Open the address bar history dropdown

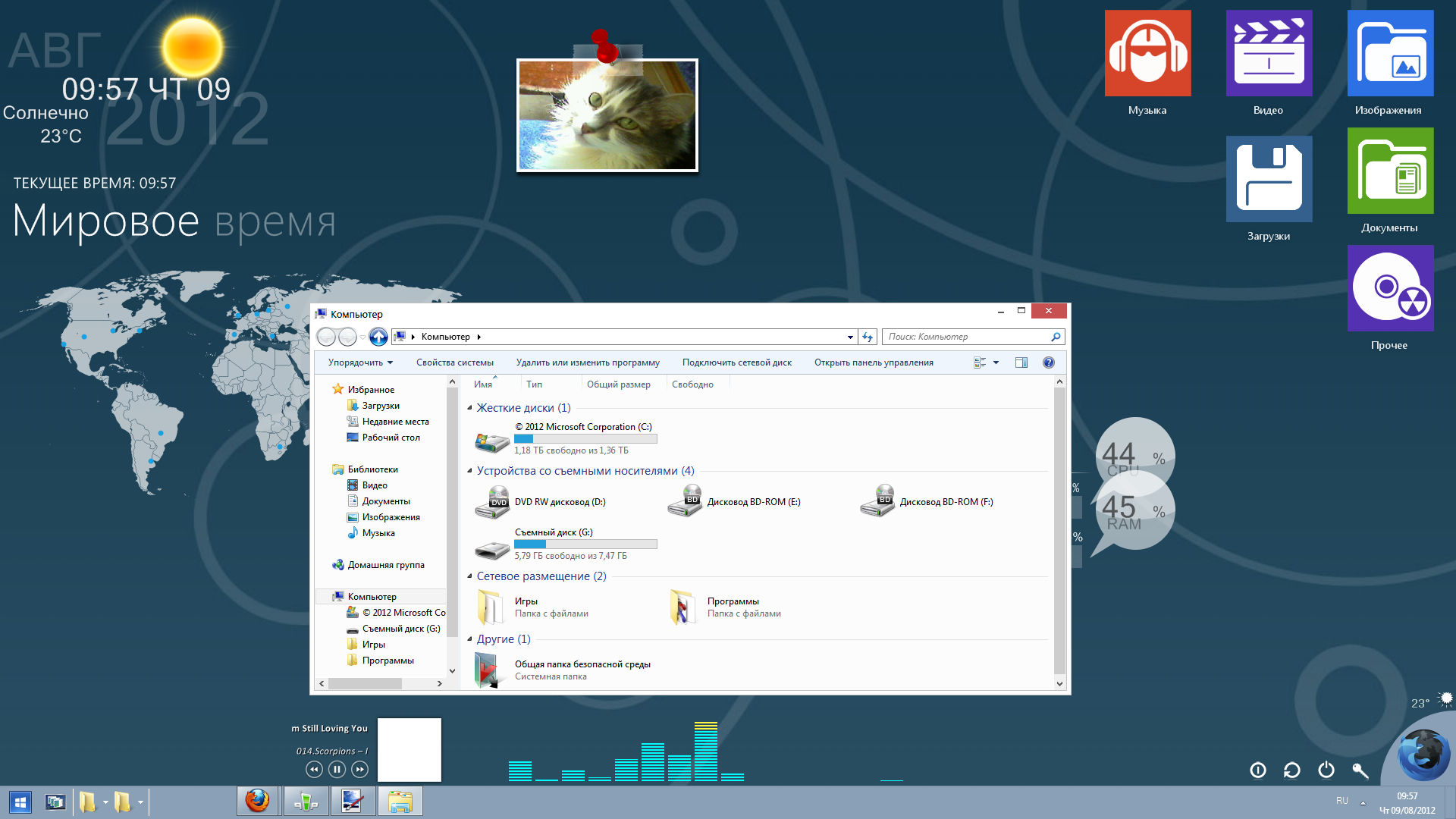click(850, 337)
